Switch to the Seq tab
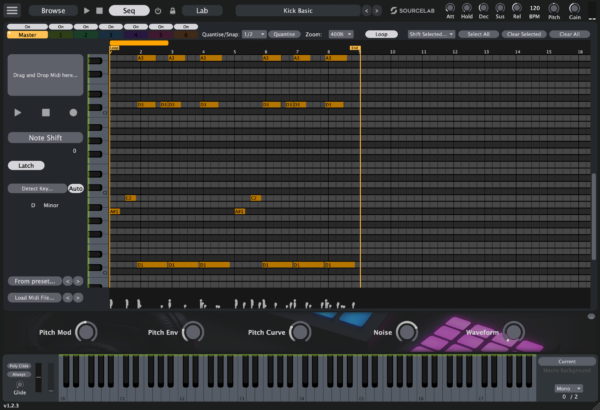 tap(129, 11)
